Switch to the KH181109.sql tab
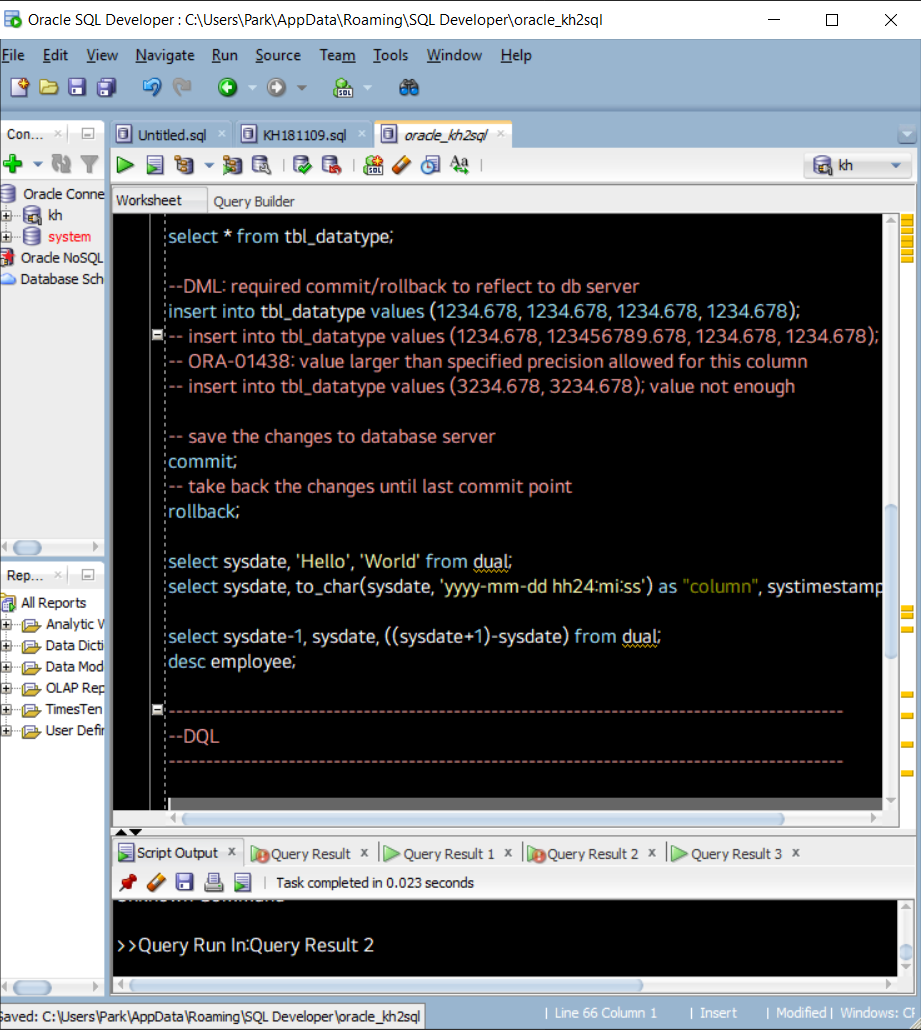921x1030 pixels. [303, 135]
